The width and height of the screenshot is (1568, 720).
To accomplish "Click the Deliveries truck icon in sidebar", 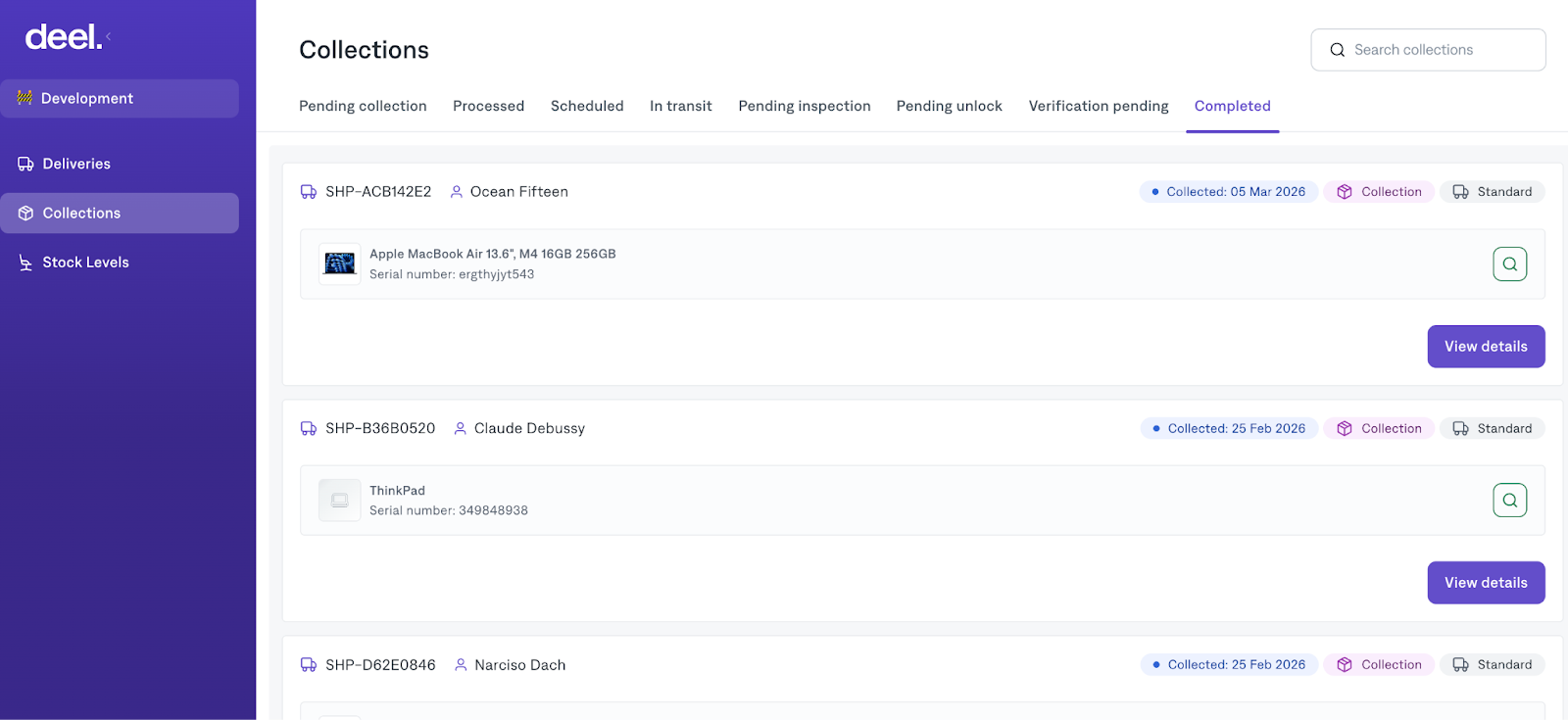I will (25, 164).
